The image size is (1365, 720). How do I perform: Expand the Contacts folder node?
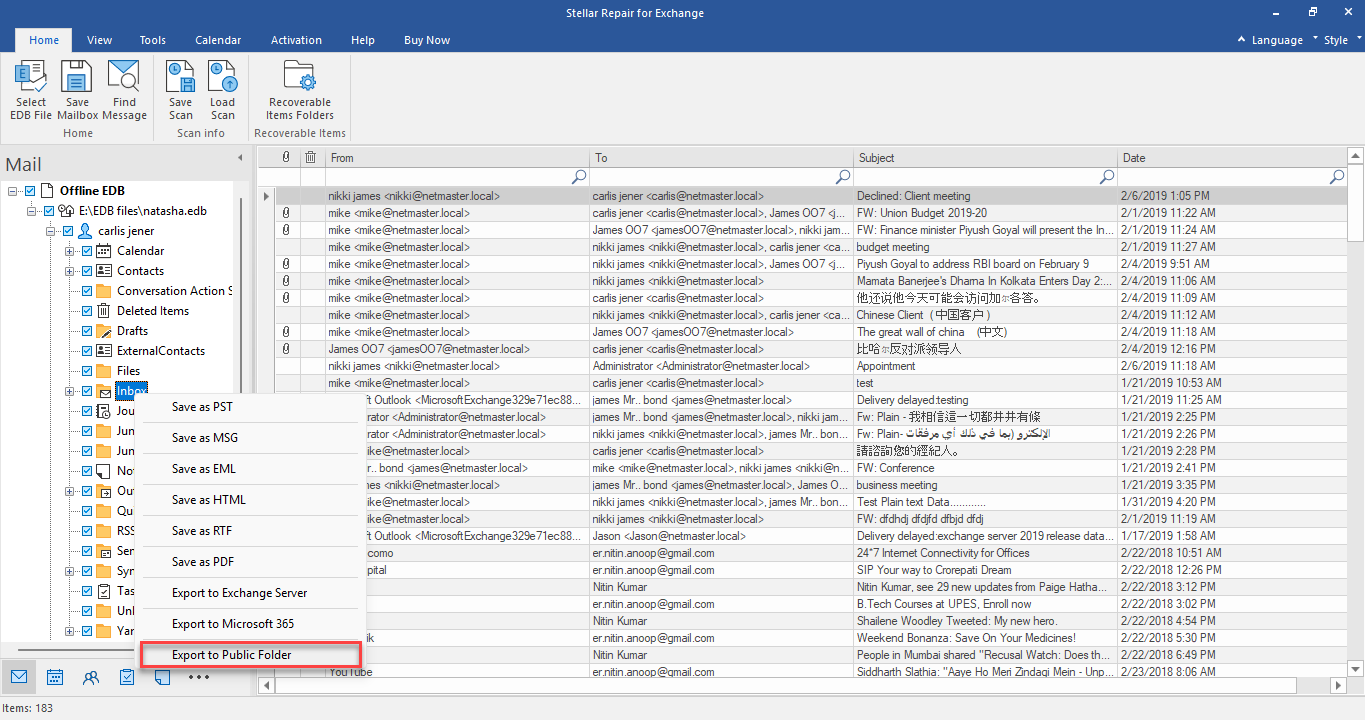tap(71, 271)
